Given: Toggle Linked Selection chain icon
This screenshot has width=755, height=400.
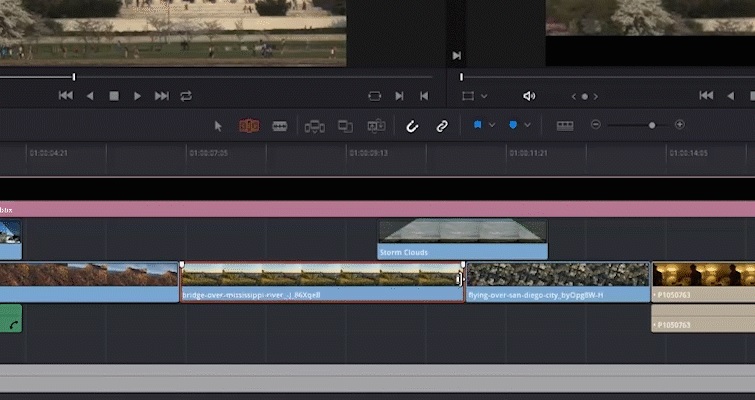Looking at the screenshot, I should (x=442, y=126).
